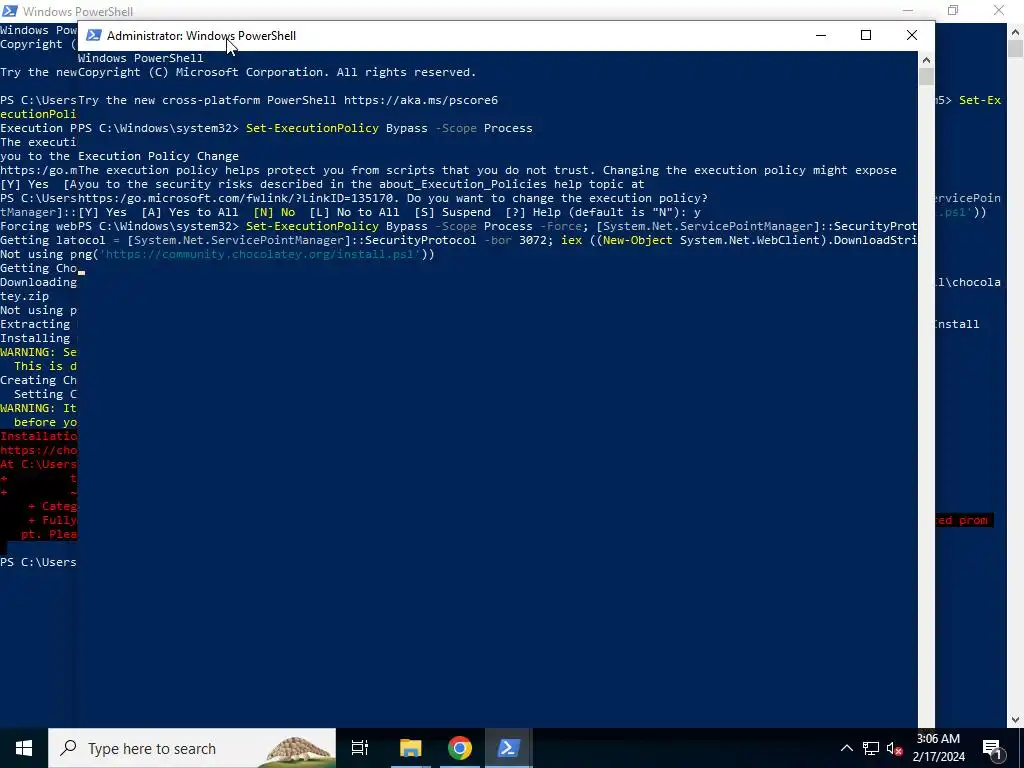Click scroll-up arrow of background PowerShell window
Screen dimensions: 1024x768
click(1015, 31)
